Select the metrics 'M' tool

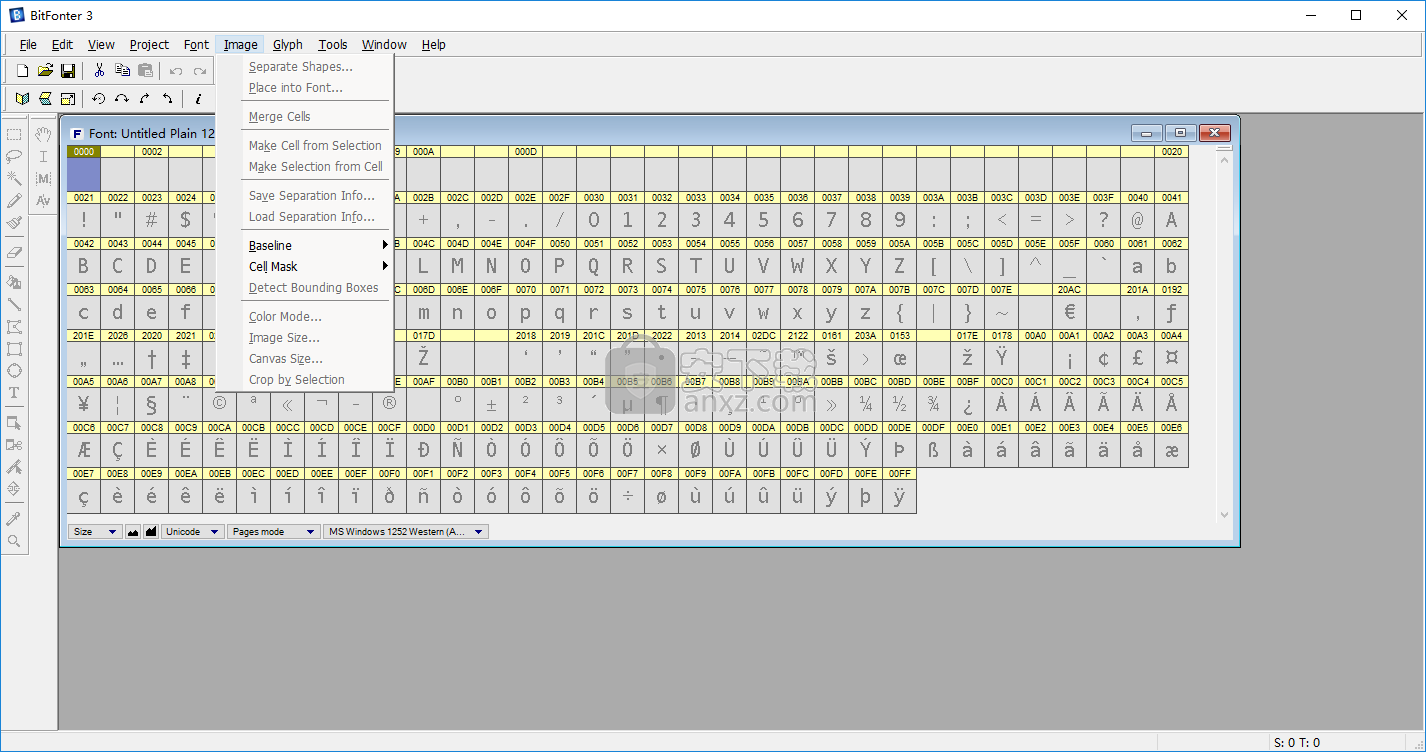(x=43, y=178)
